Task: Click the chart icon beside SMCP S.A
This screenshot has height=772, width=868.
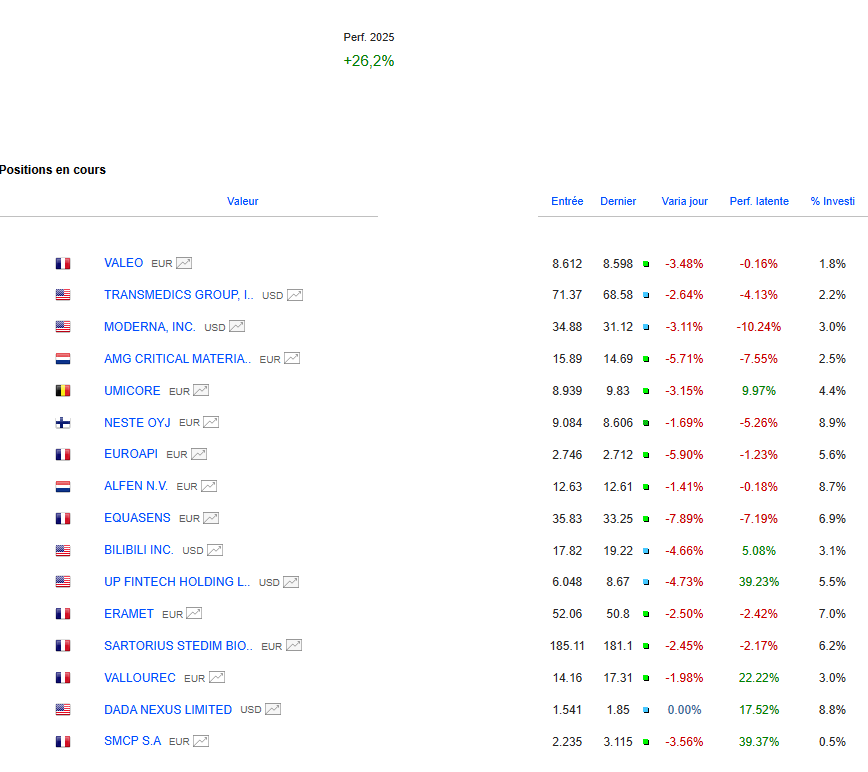Action: tap(201, 742)
